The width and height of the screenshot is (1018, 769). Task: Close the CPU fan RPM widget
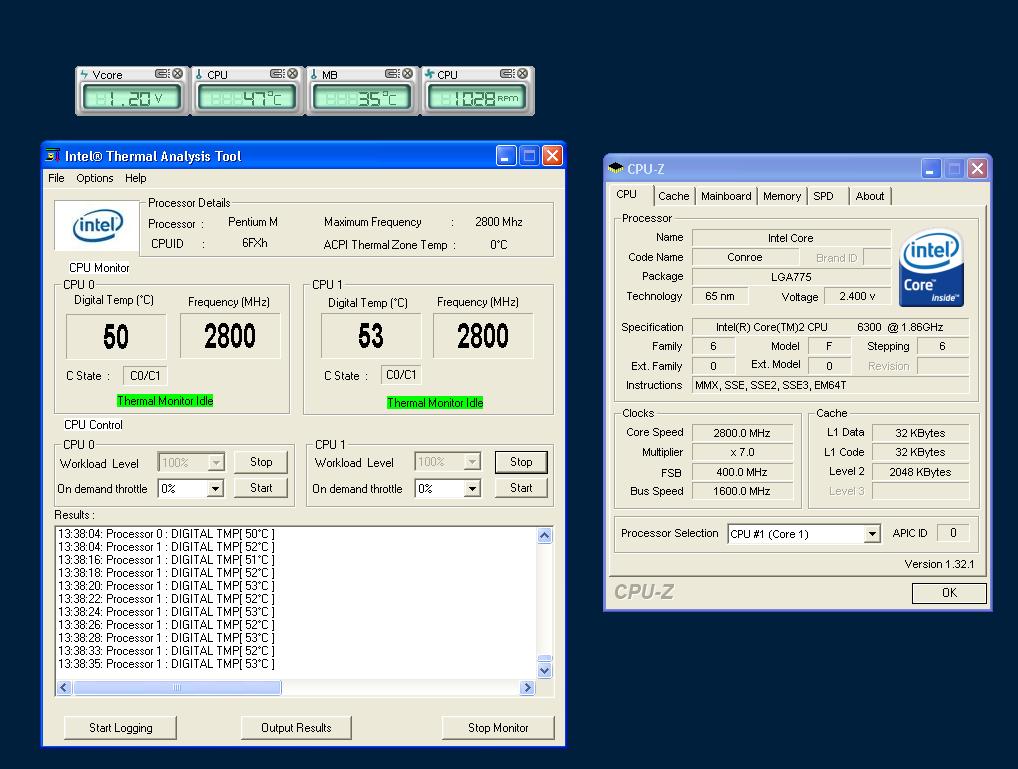(x=522, y=74)
